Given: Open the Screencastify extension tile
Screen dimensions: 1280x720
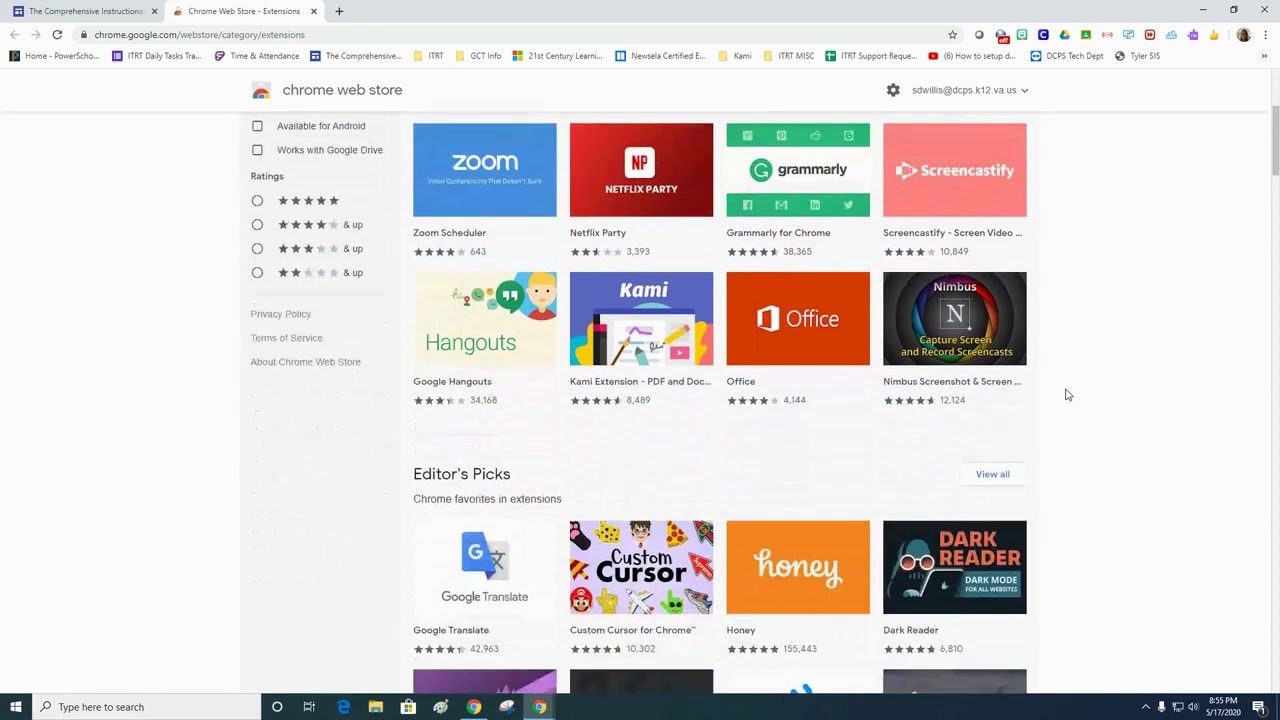Looking at the screenshot, I should 955,190.
